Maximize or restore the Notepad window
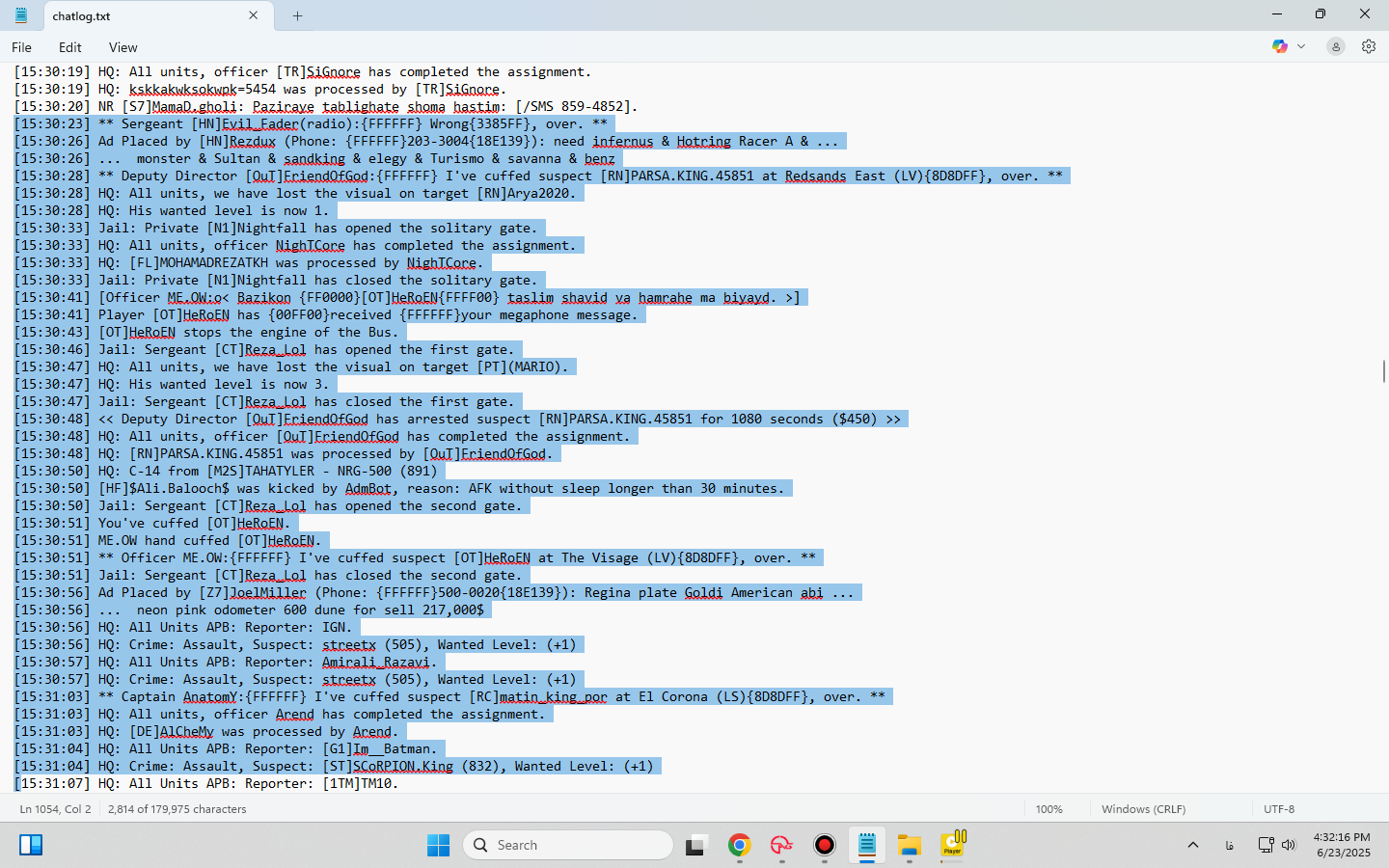The width and height of the screenshot is (1389, 868). pos(1321,14)
